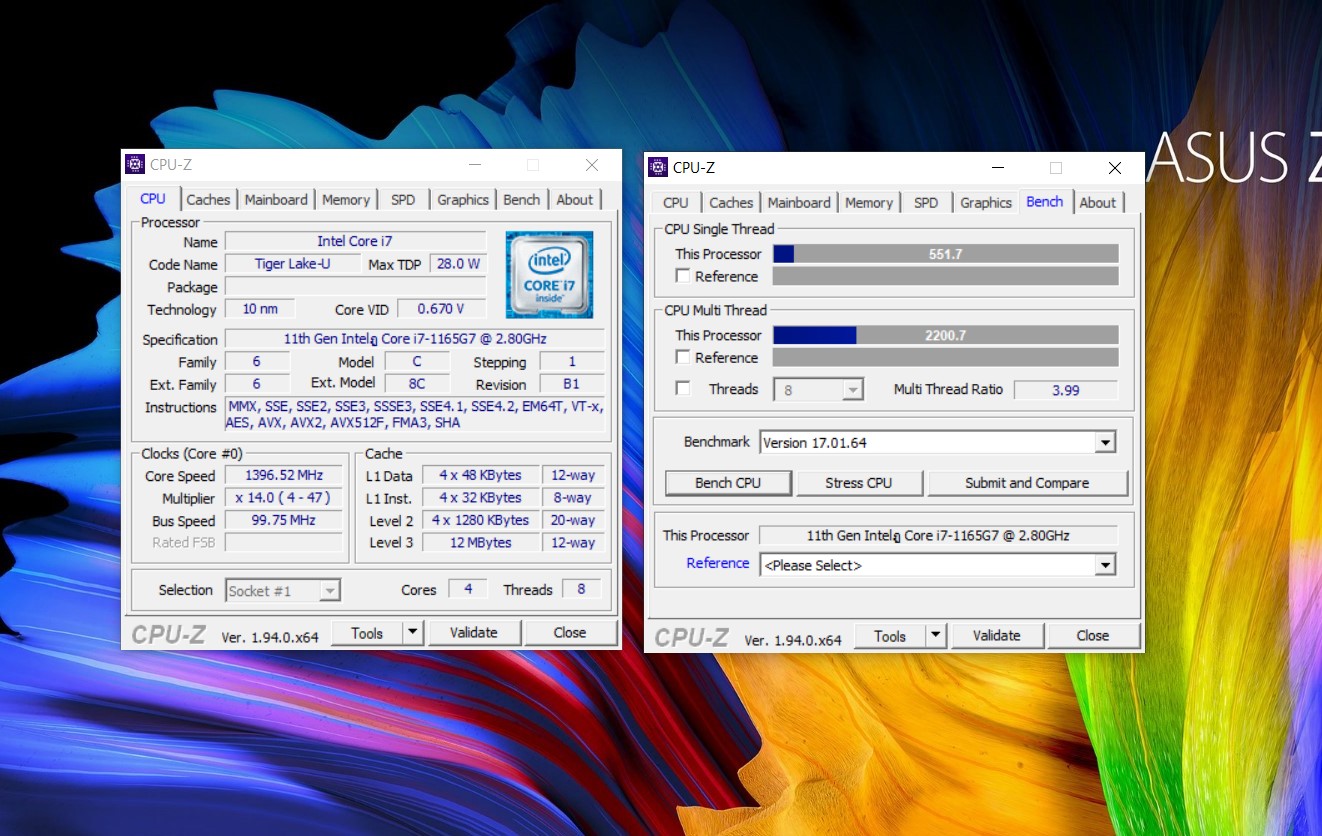The width and height of the screenshot is (1322, 836).
Task: Click the blue Reference link label
Action: [x=718, y=563]
